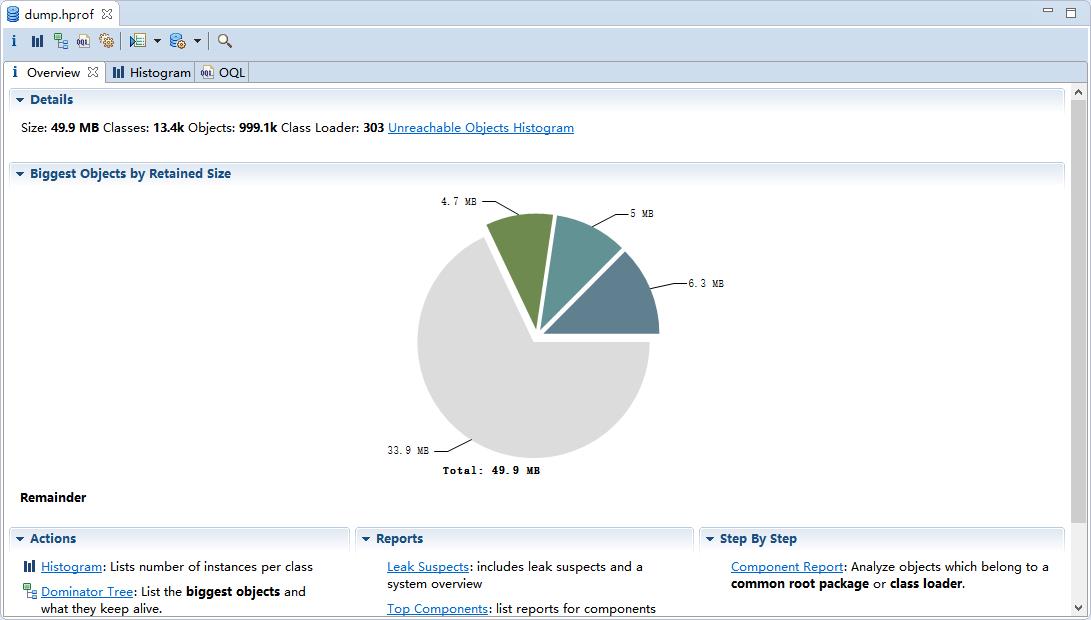Screen dimensions: 1091x620
Task: Click the 4.7 MB chart label
Action: tap(459, 201)
